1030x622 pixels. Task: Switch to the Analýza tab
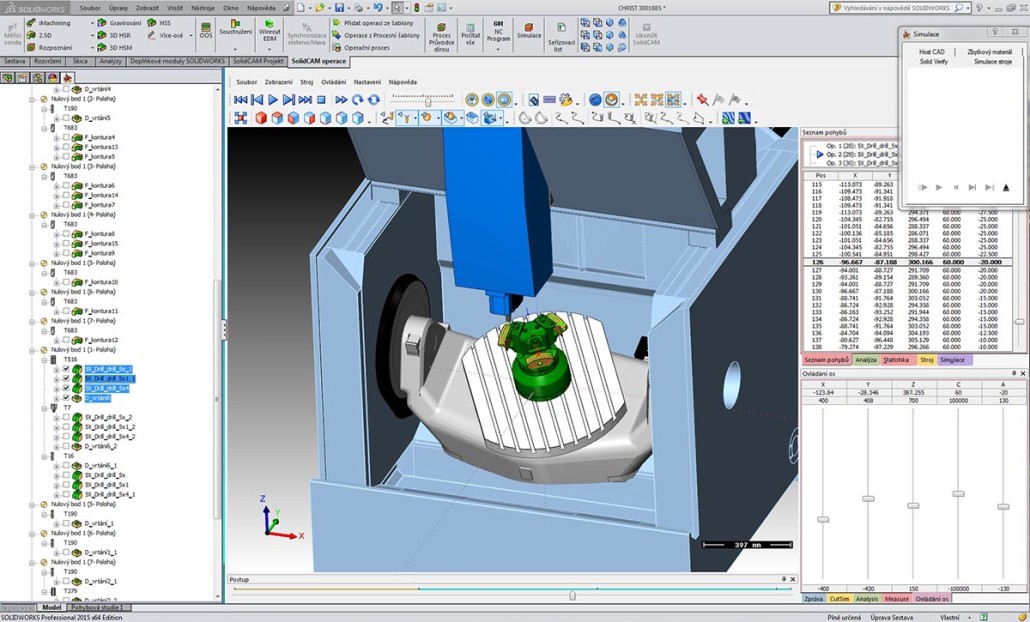point(866,360)
